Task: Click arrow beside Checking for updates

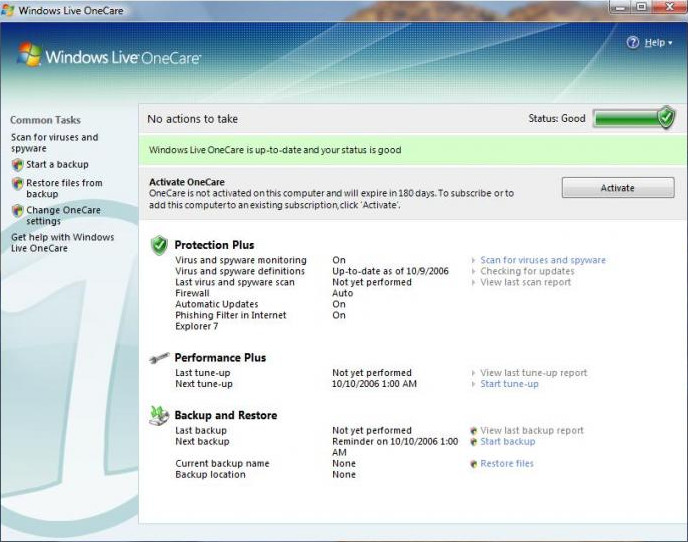Action: click(x=473, y=271)
